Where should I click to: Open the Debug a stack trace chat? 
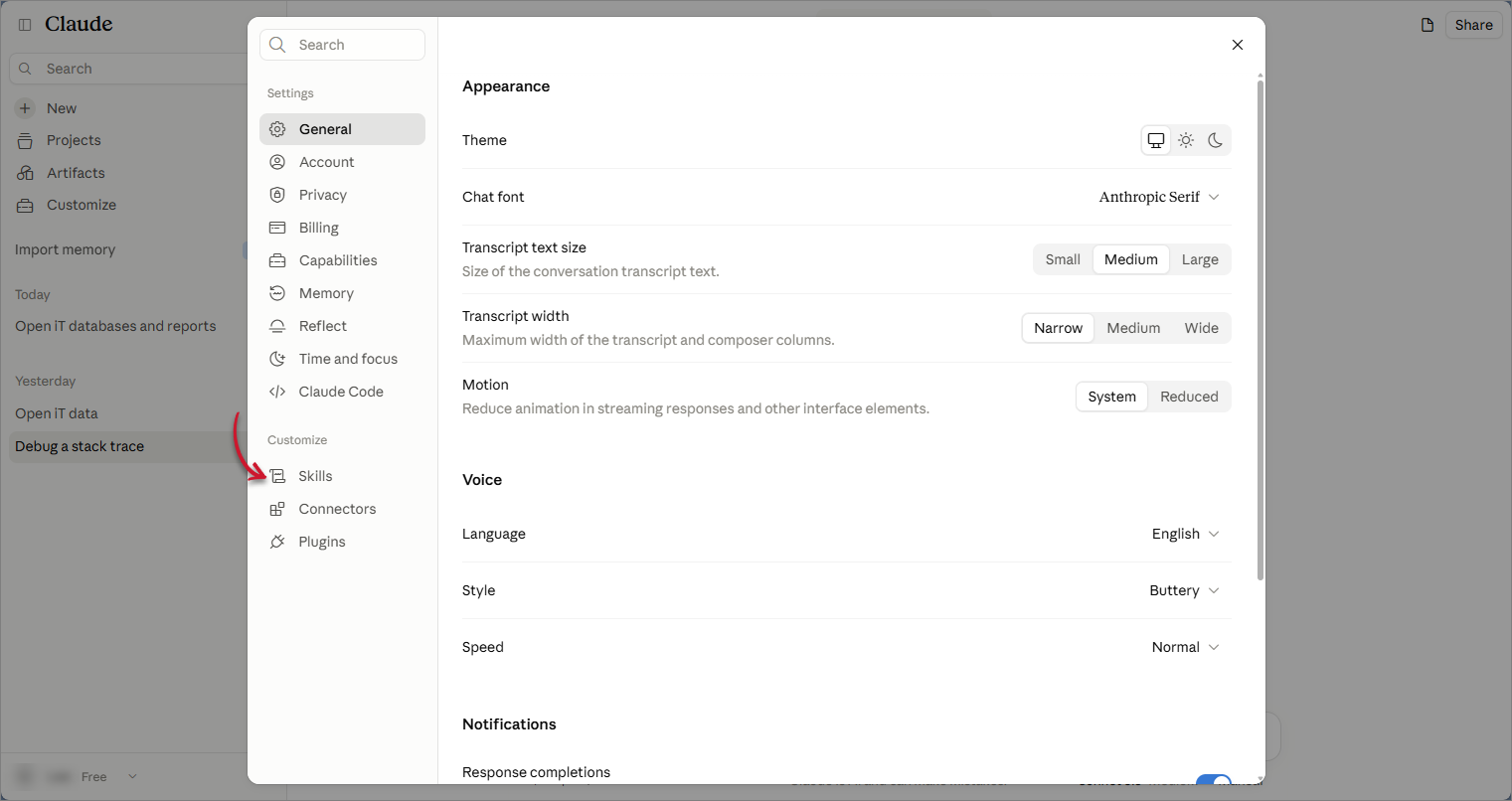80,446
